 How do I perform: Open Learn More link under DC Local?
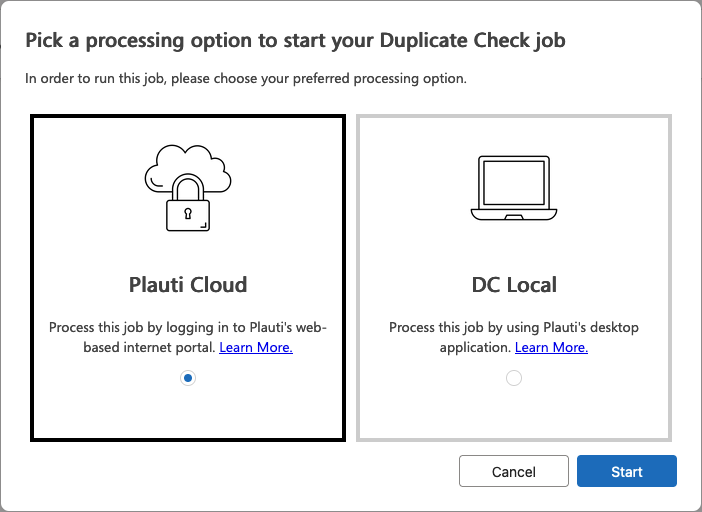click(x=552, y=347)
